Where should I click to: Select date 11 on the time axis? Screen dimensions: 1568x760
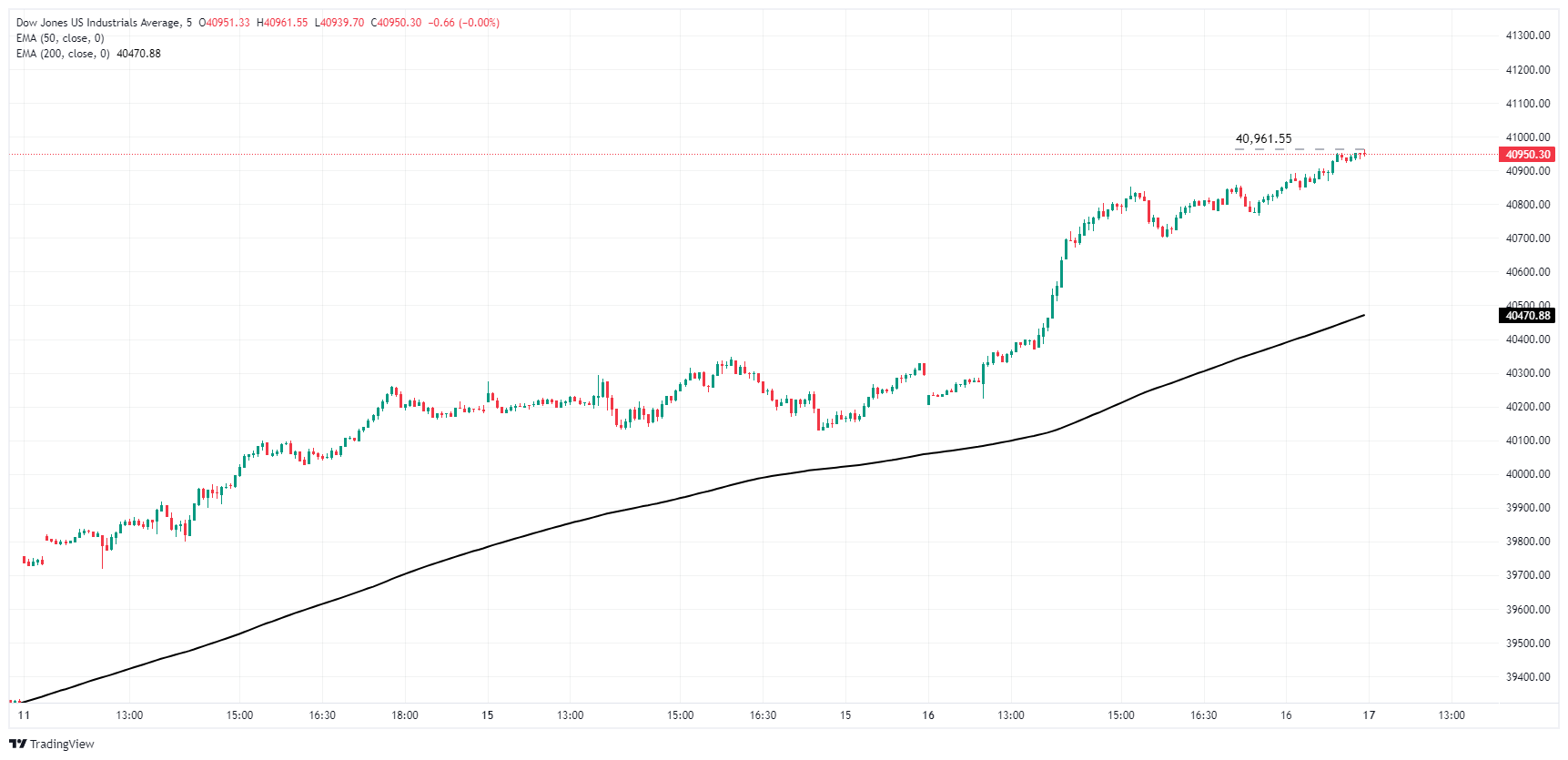click(x=24, y=715)
